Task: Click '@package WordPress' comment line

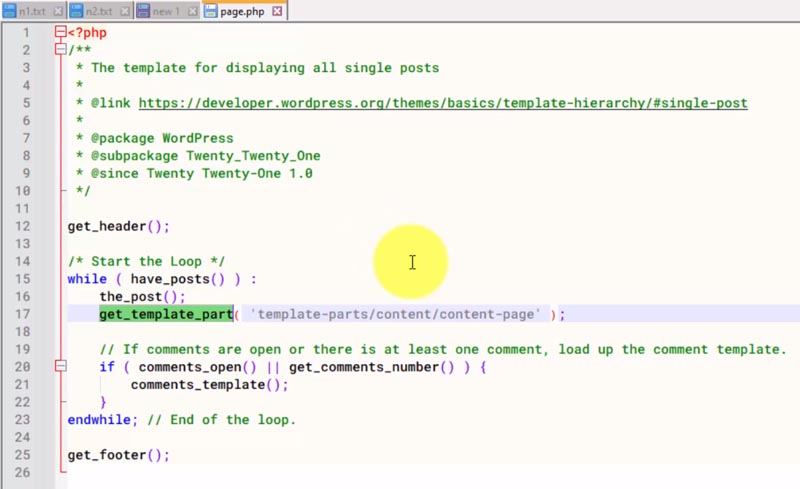Action: tap(155, 138)
